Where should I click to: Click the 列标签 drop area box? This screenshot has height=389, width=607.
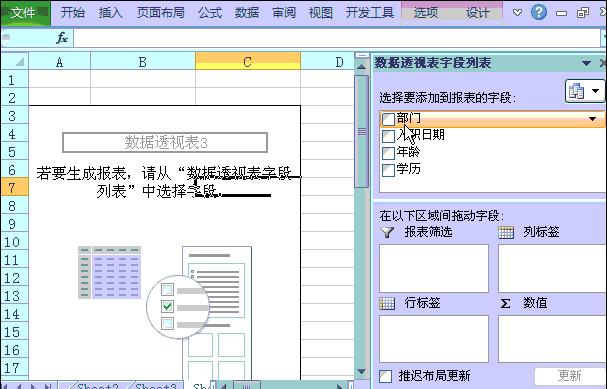click(x=552, y=268)
